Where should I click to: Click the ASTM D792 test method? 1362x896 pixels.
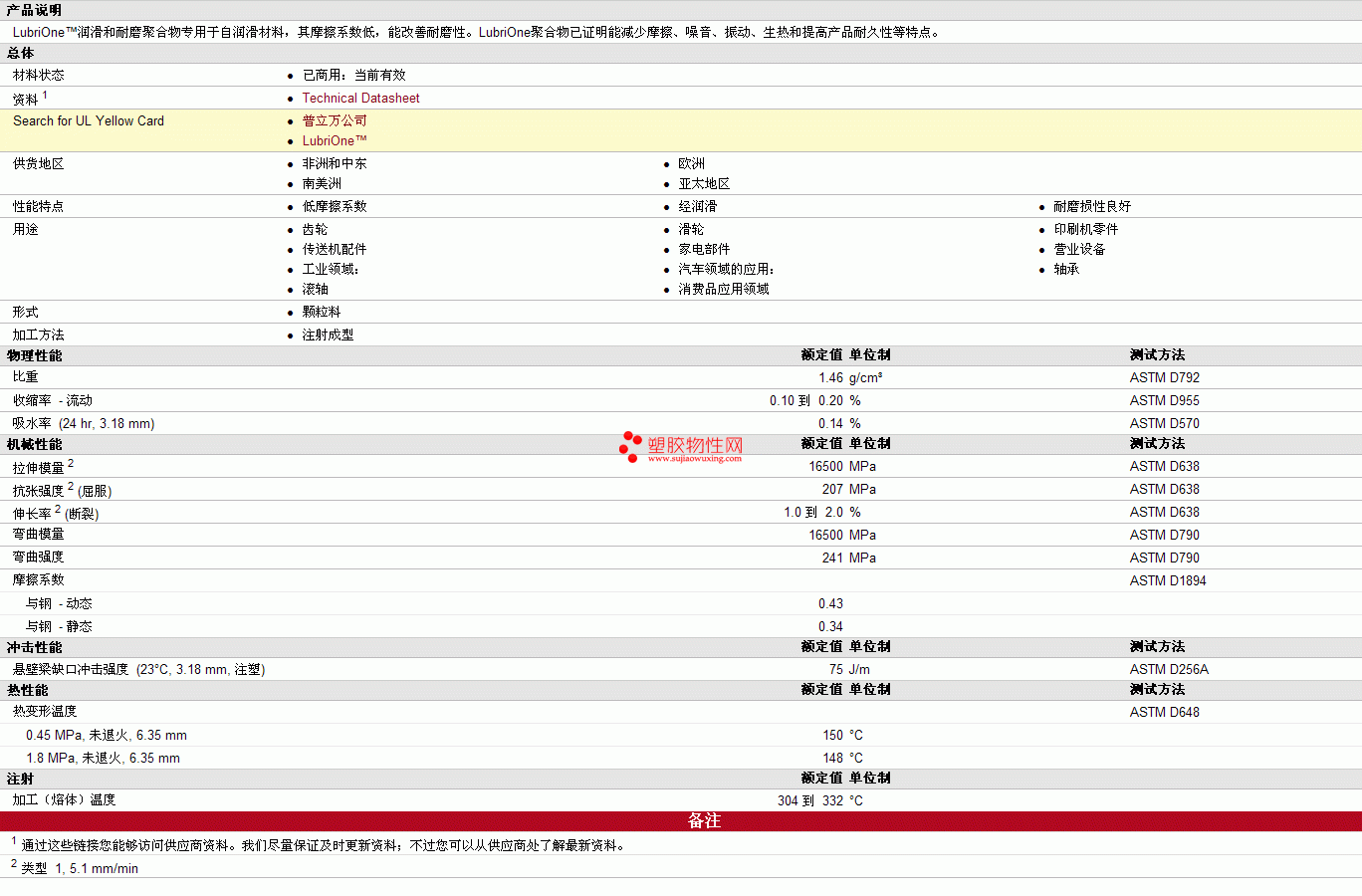(1165, 377)
